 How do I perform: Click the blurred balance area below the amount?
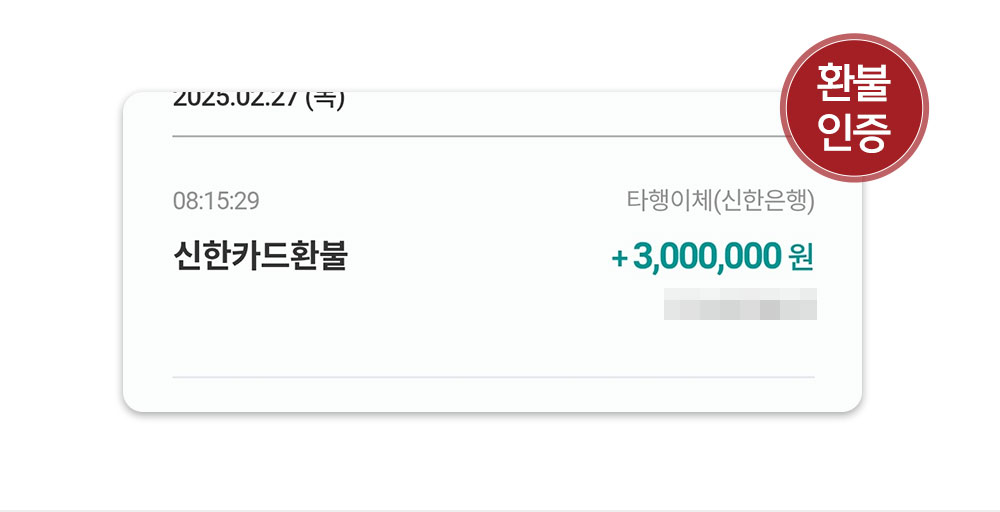point(740,304)
